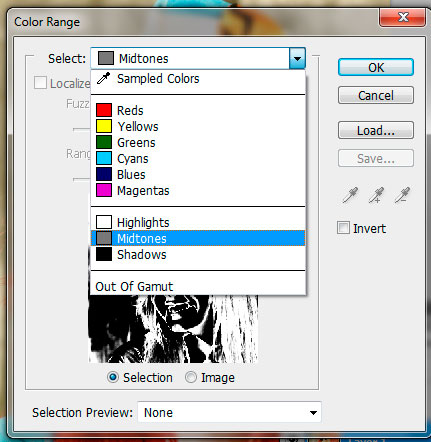Screen dimensions: 431x442
Task: Enable the Invert checkbox
Action: tap(343, 228)
